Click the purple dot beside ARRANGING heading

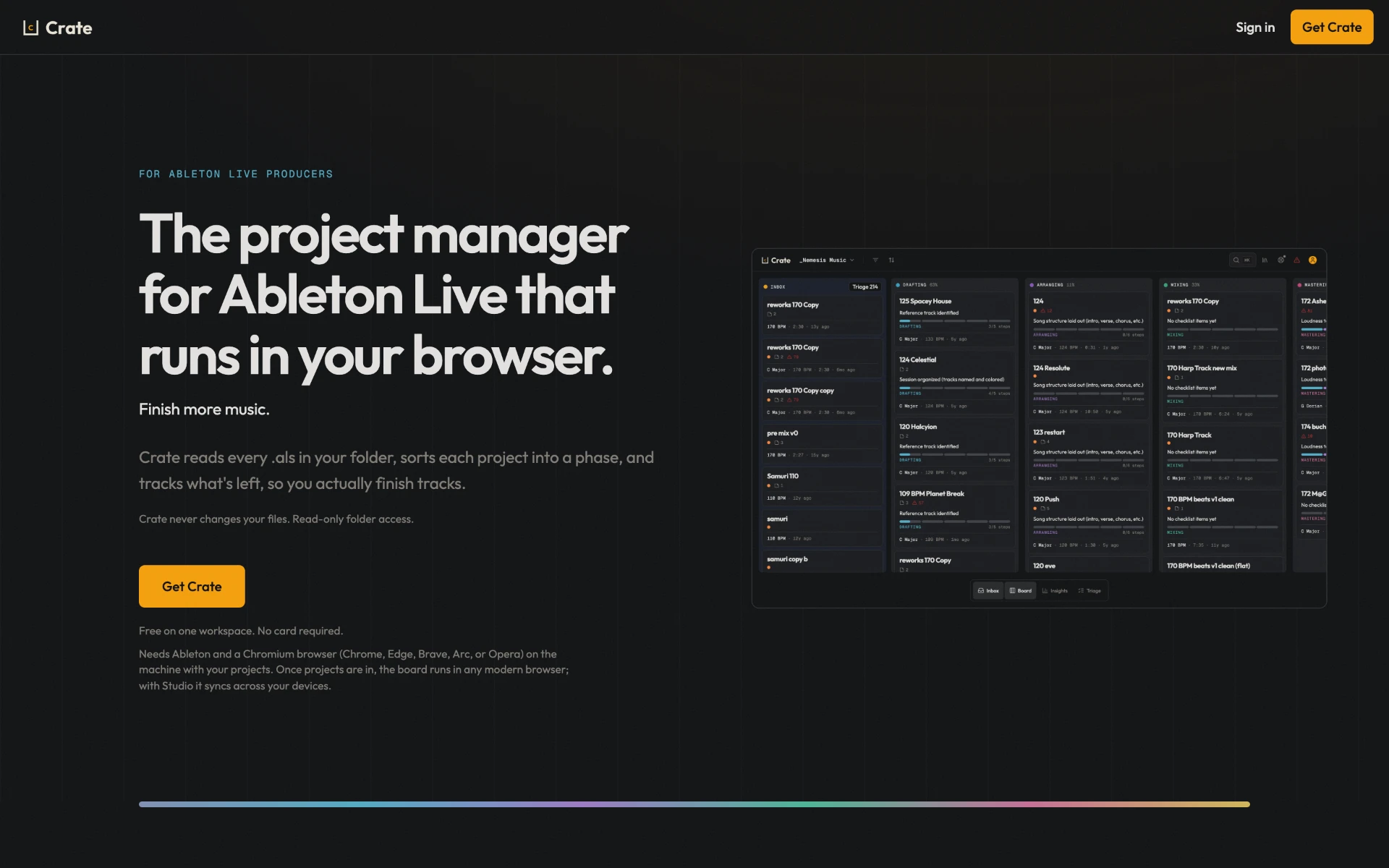[x=1032, y=285]
